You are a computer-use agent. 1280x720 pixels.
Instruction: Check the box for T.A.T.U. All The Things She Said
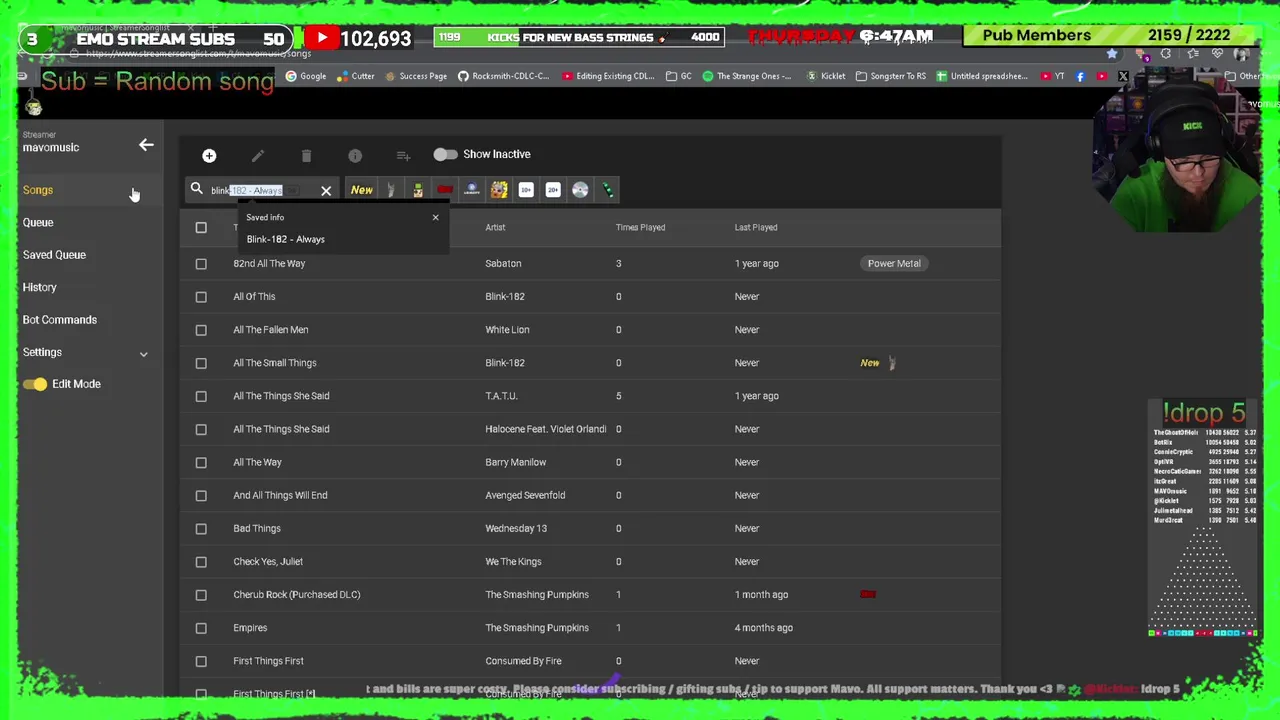click(x=201, y=396)
